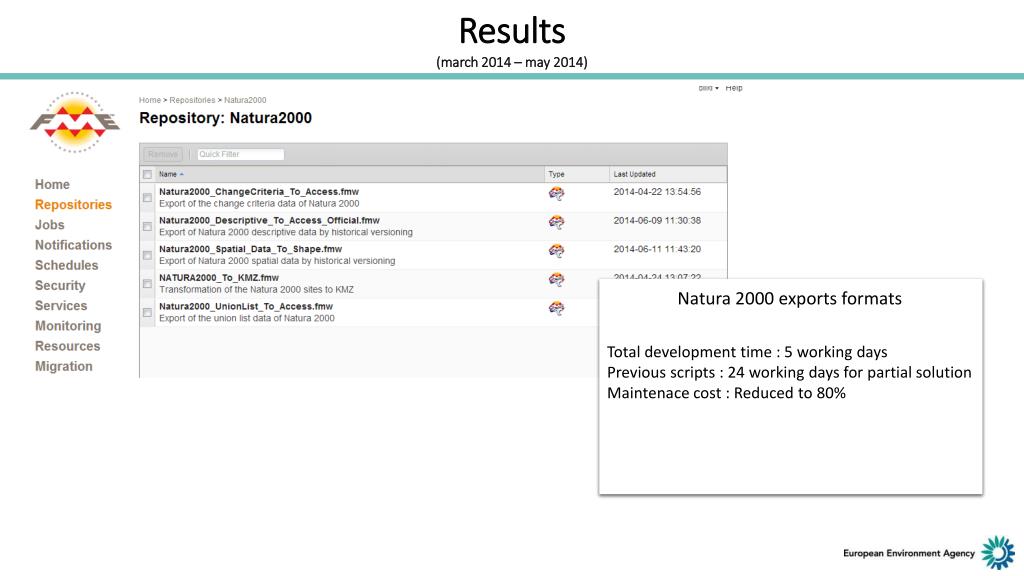This screenshot has width=1024, height=576.
Task: Click the date 2014-06-09 11:30:38
Action: coord(657,221)
